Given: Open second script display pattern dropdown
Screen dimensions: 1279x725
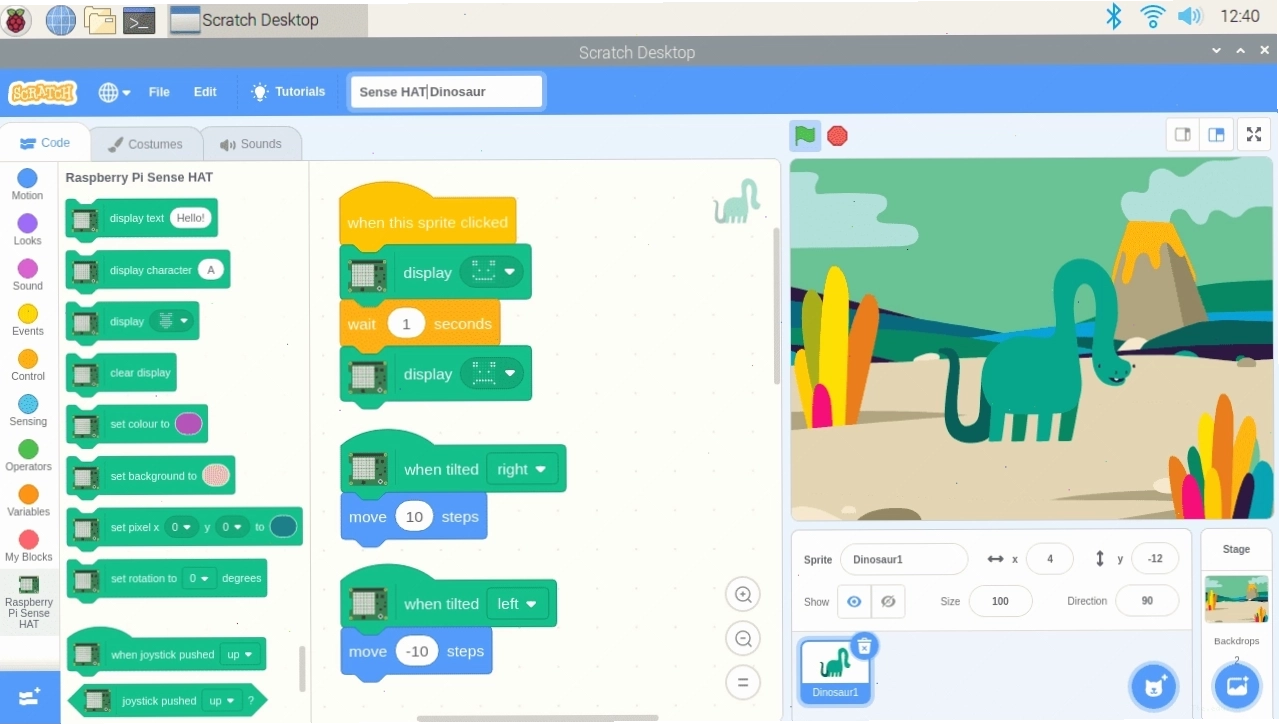Looking at the screenshot, I should coord(492,374).
